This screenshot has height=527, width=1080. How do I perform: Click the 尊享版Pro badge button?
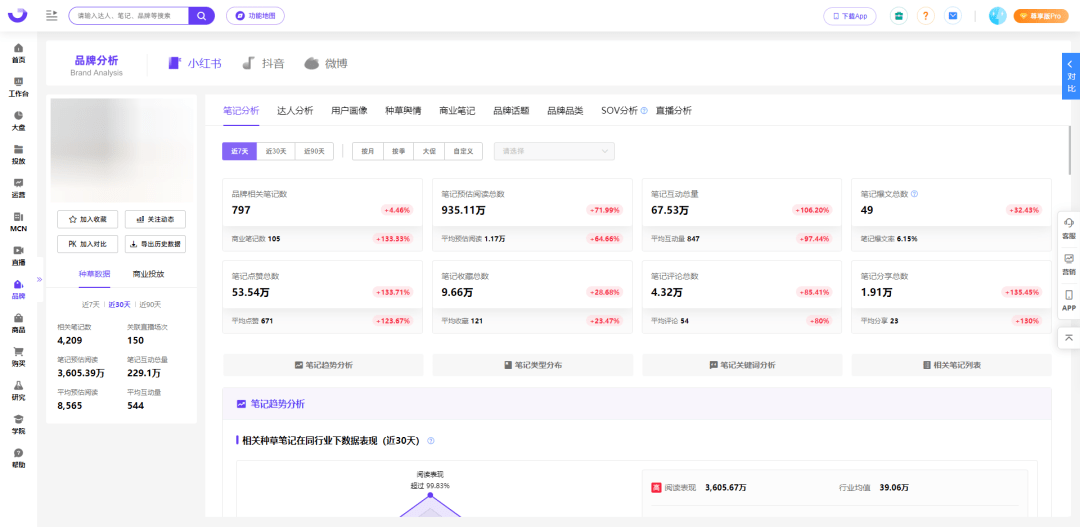1041,15
